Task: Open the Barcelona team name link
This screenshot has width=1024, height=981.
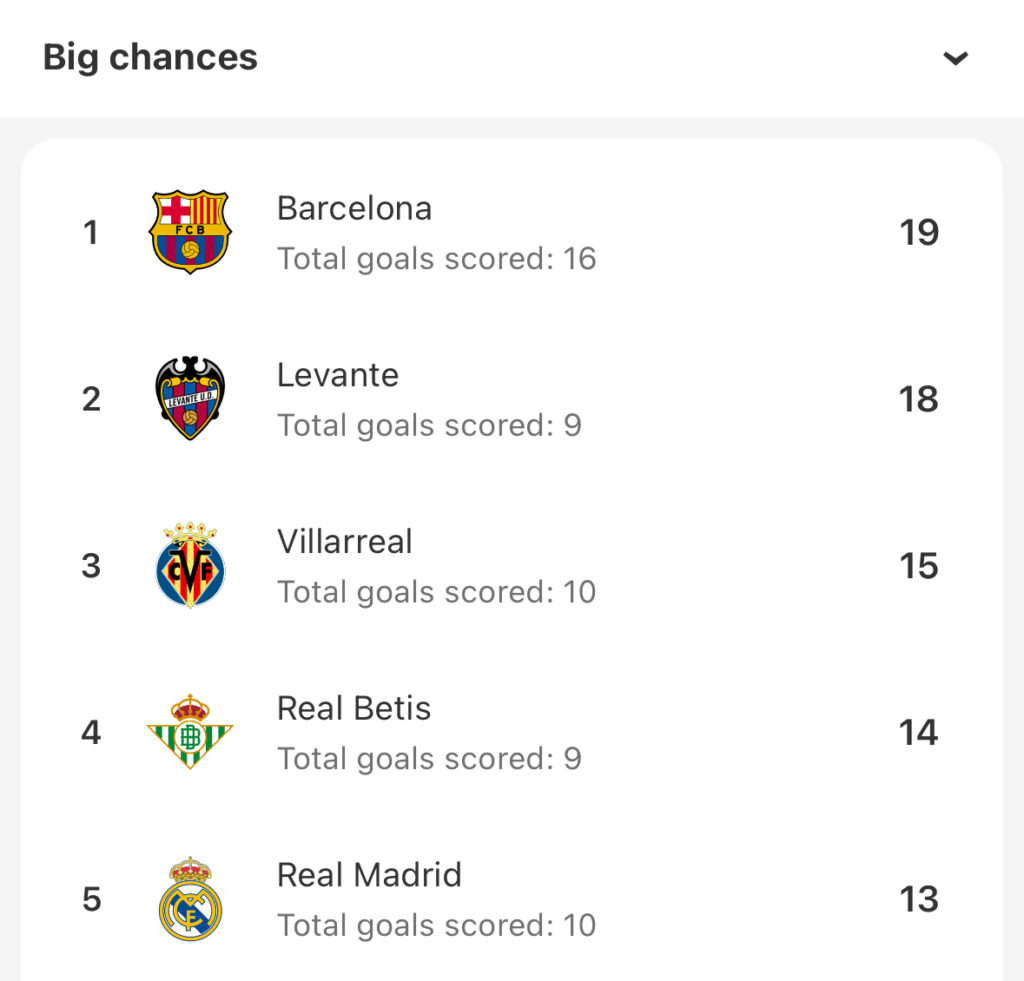Action: coord(354,208)
